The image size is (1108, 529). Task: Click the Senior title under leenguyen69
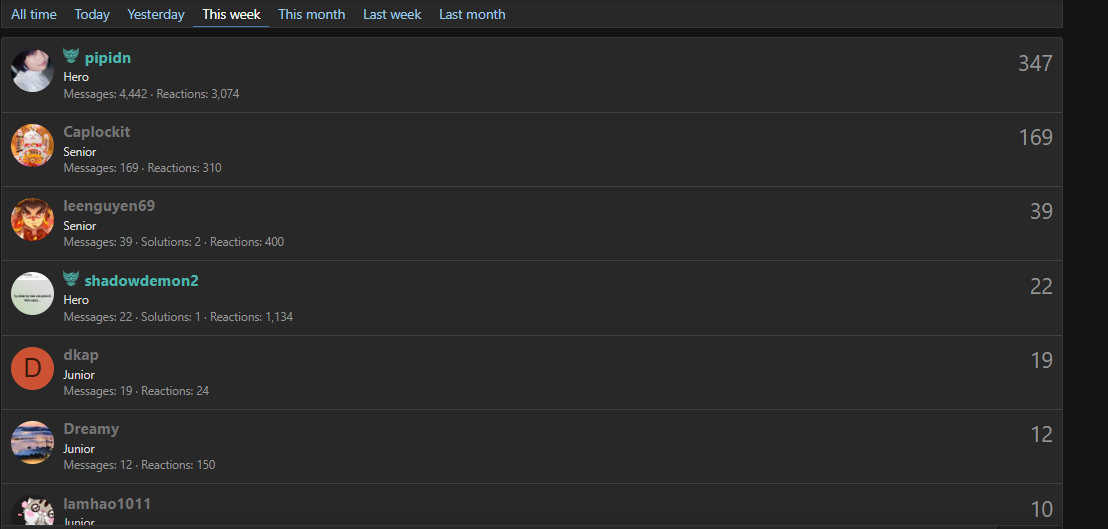point(80,226)
